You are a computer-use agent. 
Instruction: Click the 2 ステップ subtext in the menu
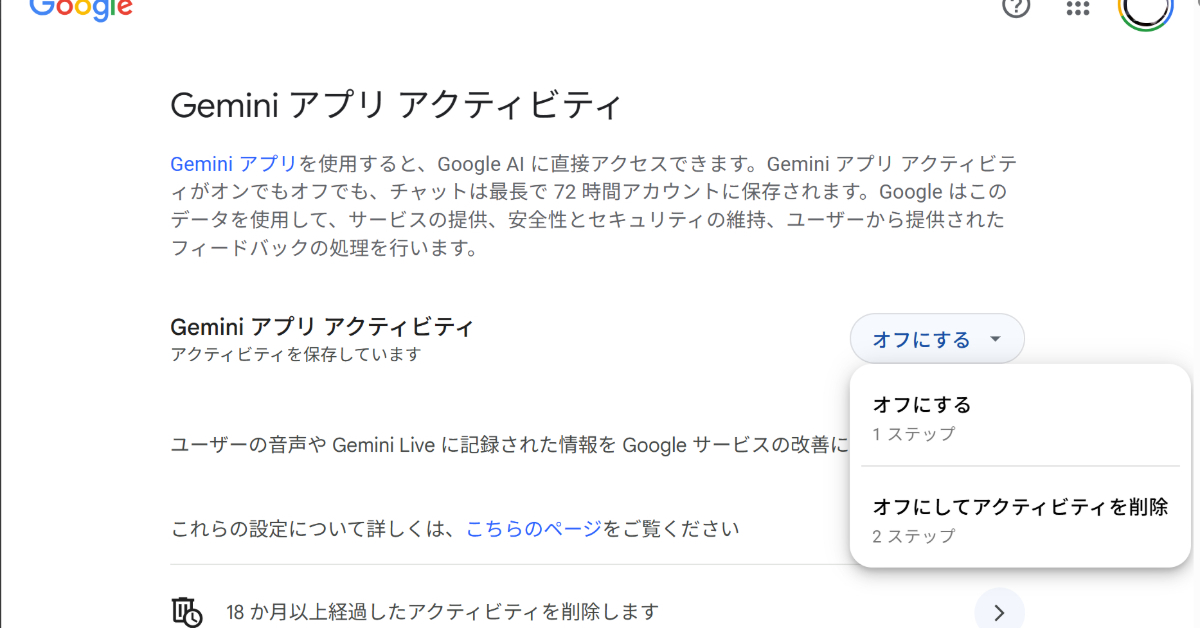coord(913,537)
